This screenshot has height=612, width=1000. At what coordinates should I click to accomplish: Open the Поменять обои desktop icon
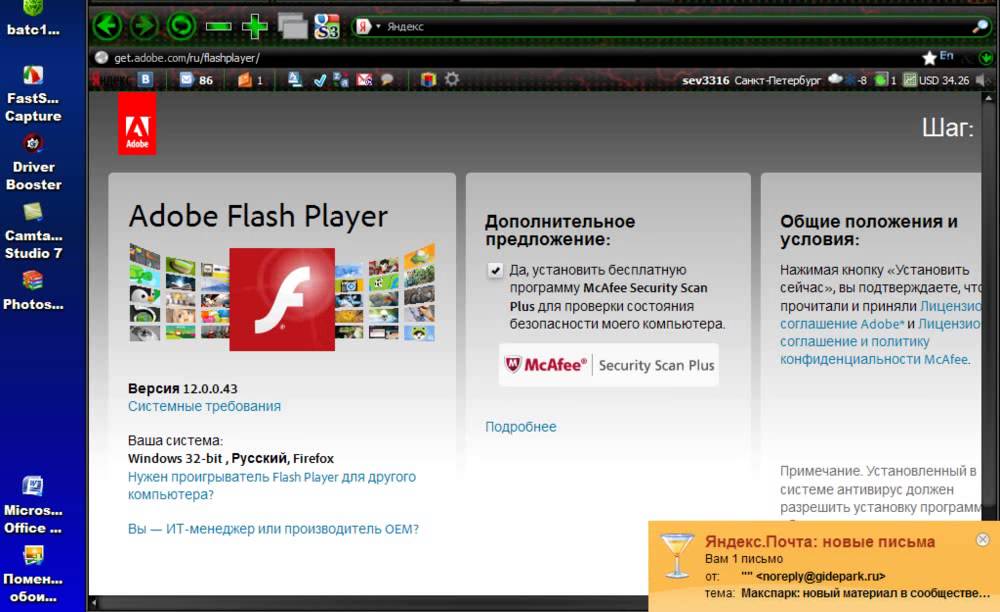coord(33,574)
